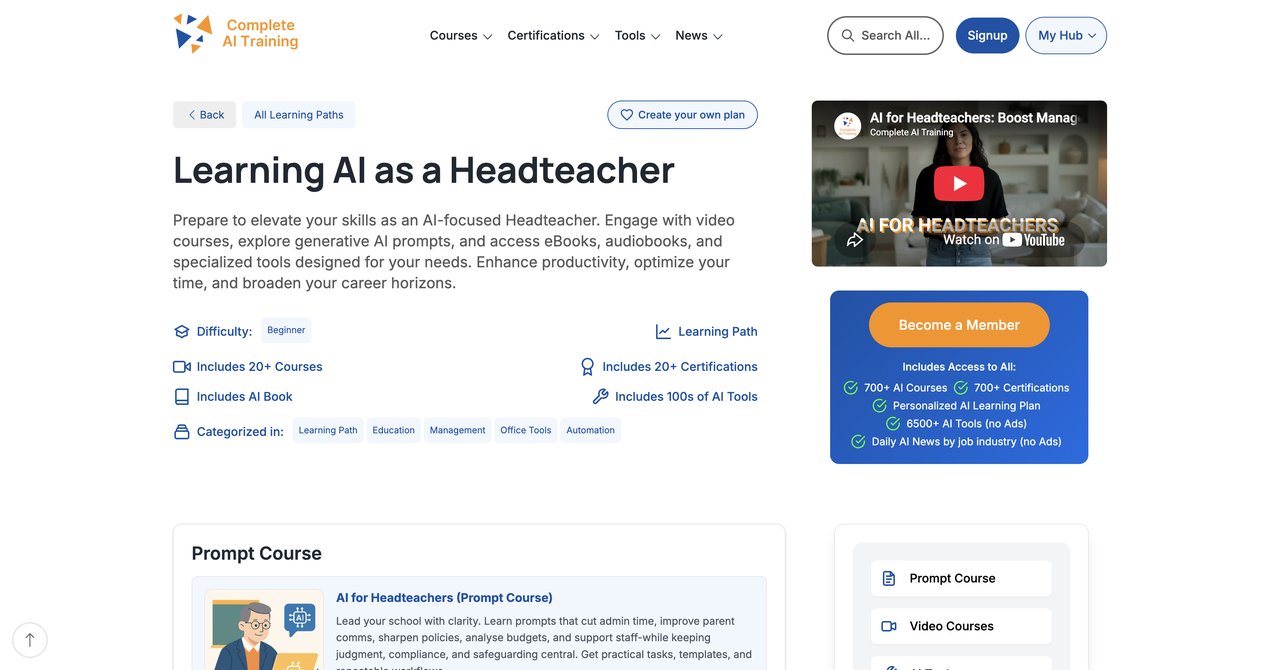Select the Learning Path category tag
The width and height of the screenshot is (1280, 670).
[x=328, y=431]
